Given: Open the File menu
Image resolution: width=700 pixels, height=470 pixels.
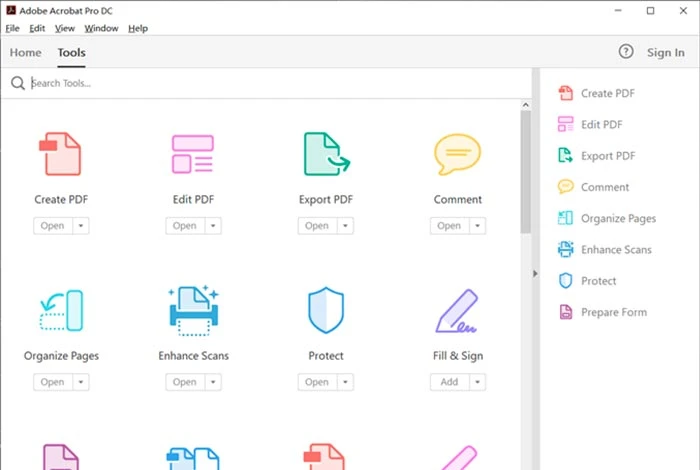Looking at the screenshot, I should 12,29.
